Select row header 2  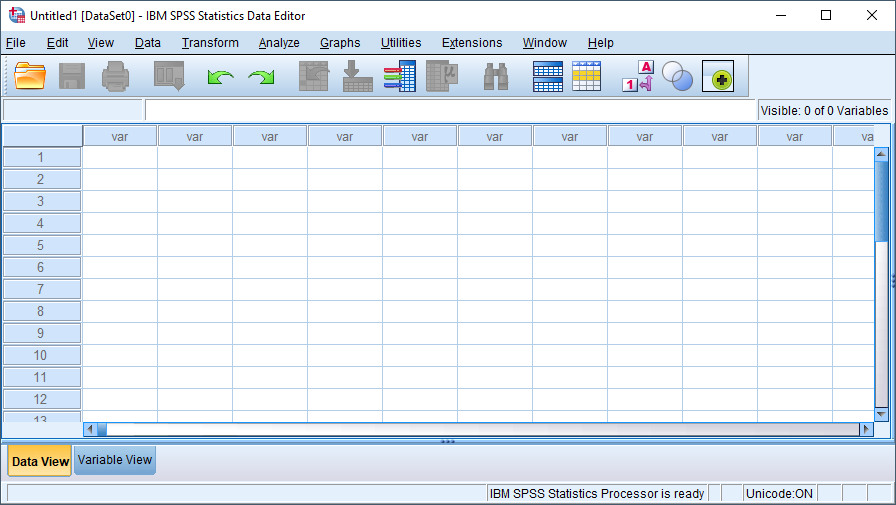click(42, 179)
